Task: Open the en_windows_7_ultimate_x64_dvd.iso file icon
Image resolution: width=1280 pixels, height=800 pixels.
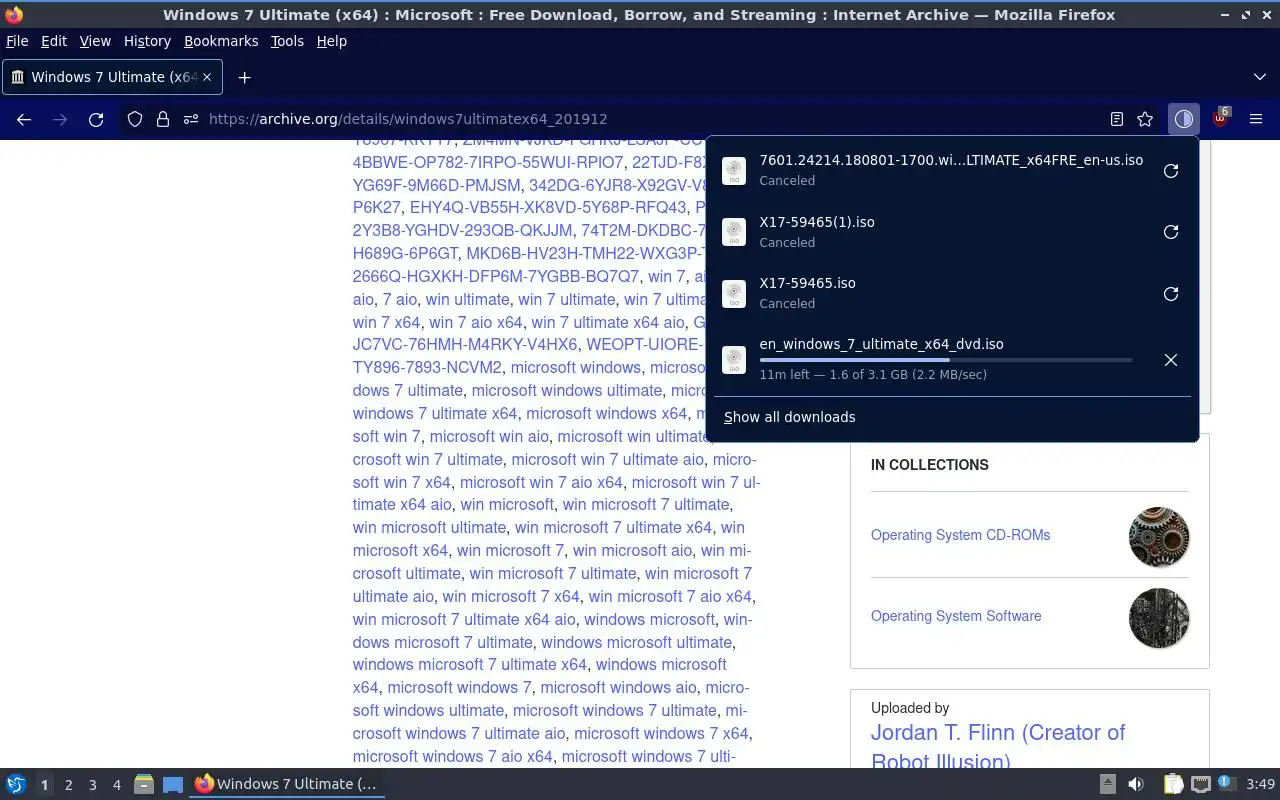Action: [734, 360]
